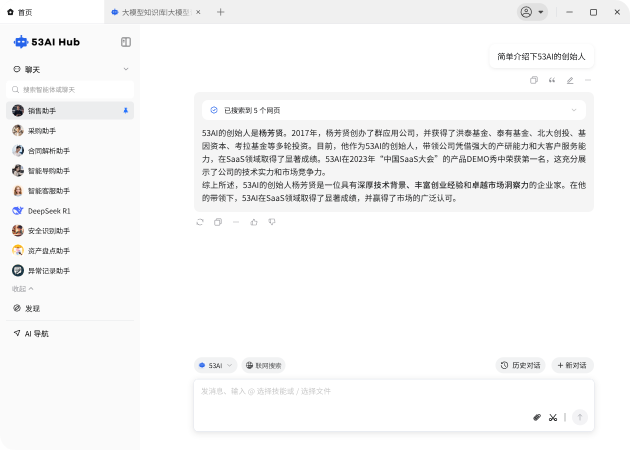Open 历史对话 history
630x450 pixels.
pos(520,365)
